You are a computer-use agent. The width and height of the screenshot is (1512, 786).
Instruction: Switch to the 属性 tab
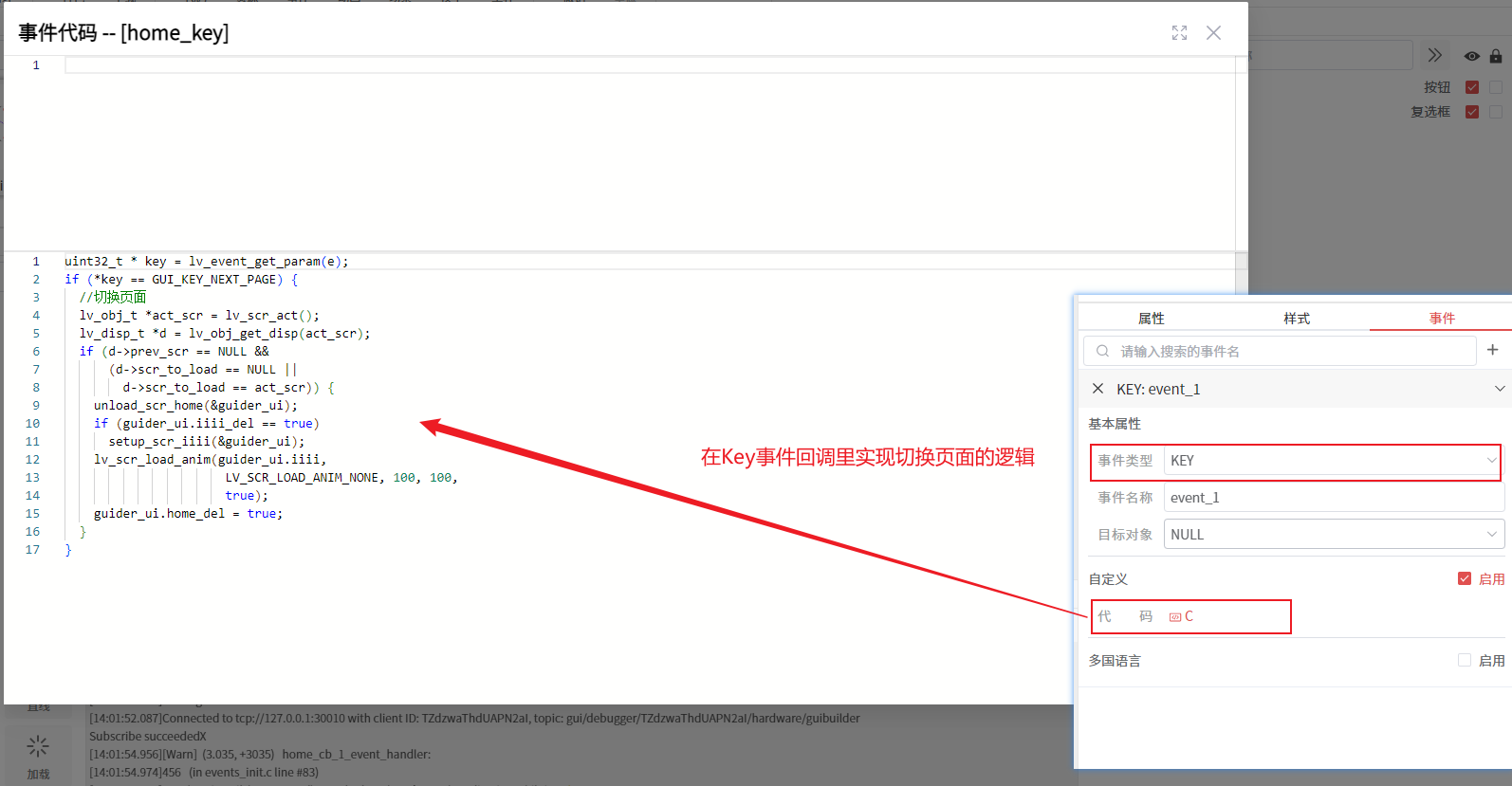point(1152,319)
